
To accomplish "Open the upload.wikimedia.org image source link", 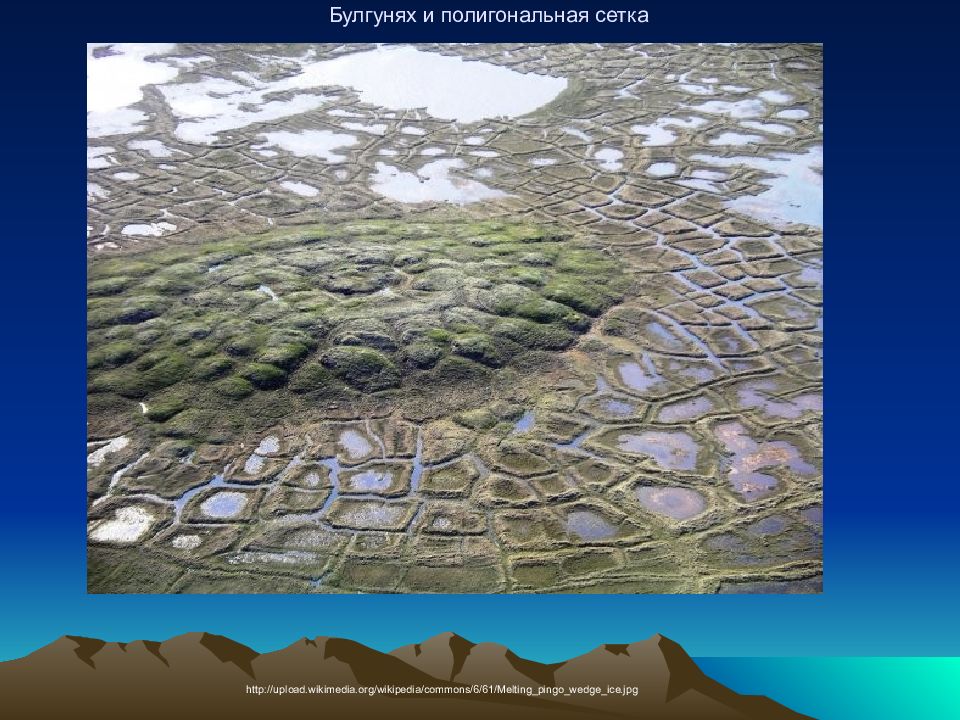I will pyautogui.click(x=442, y=690).
